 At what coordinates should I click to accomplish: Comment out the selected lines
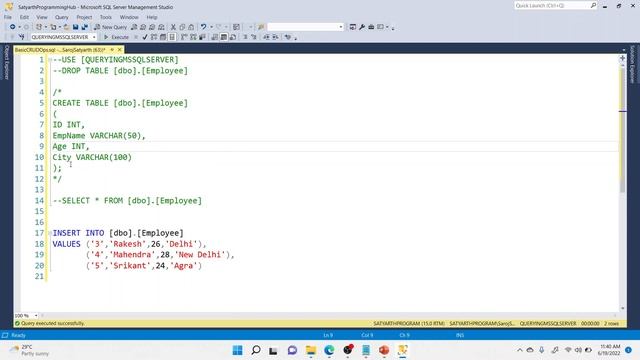tap(245, 37)
